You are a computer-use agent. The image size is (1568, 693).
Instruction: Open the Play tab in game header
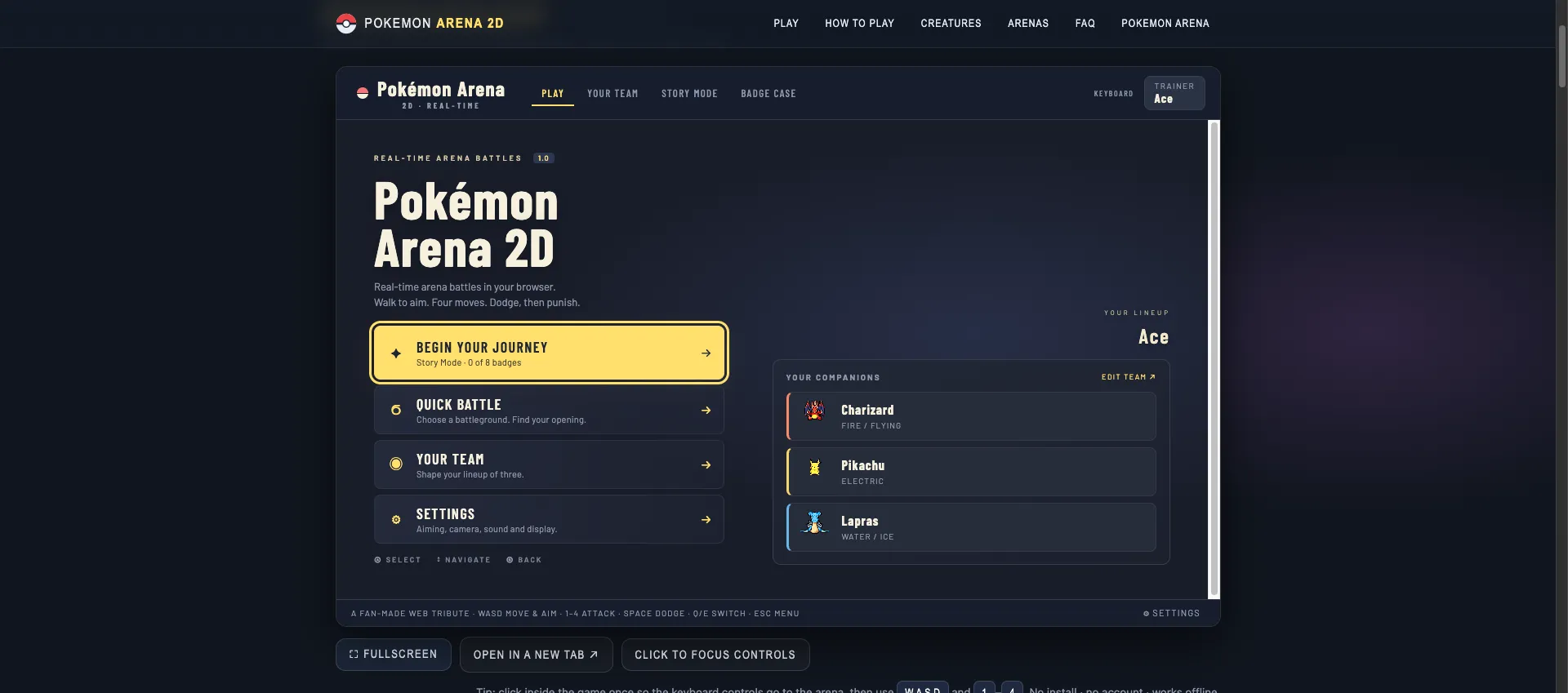coord(553,94)
